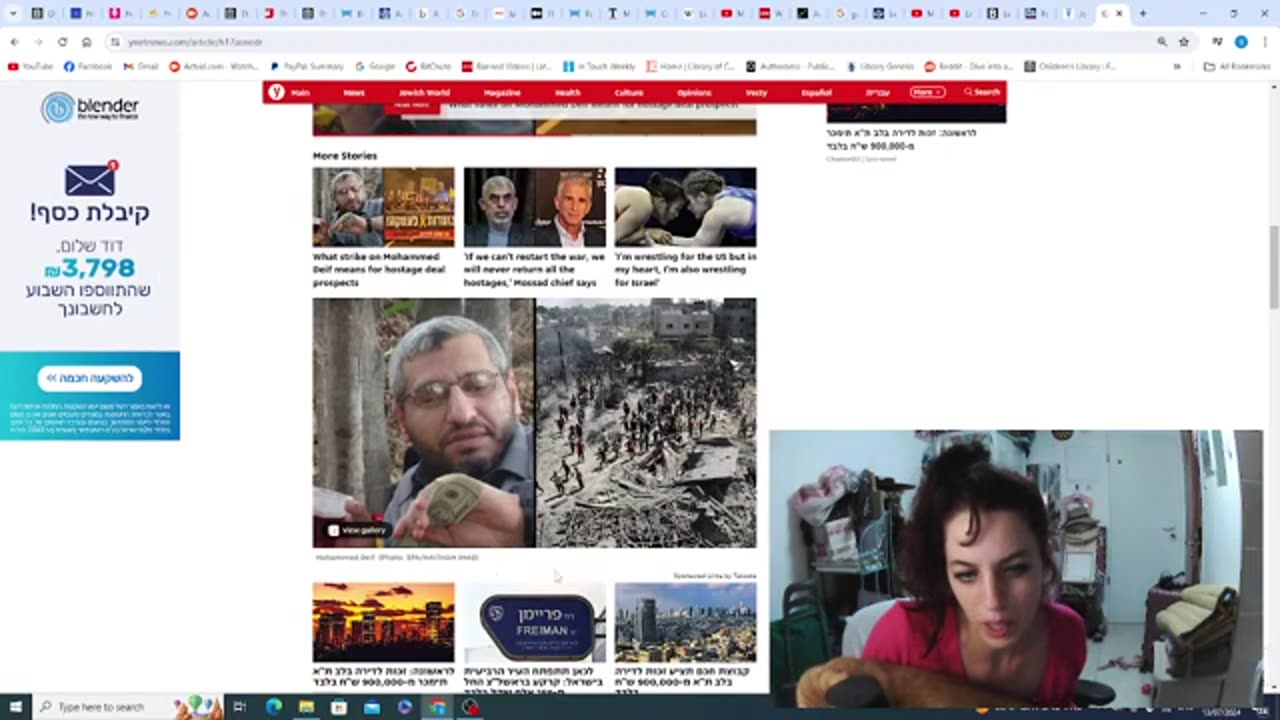Open the Library Genesis bookmark
This screenshot has width=1280, height=720.
(880, 66)
